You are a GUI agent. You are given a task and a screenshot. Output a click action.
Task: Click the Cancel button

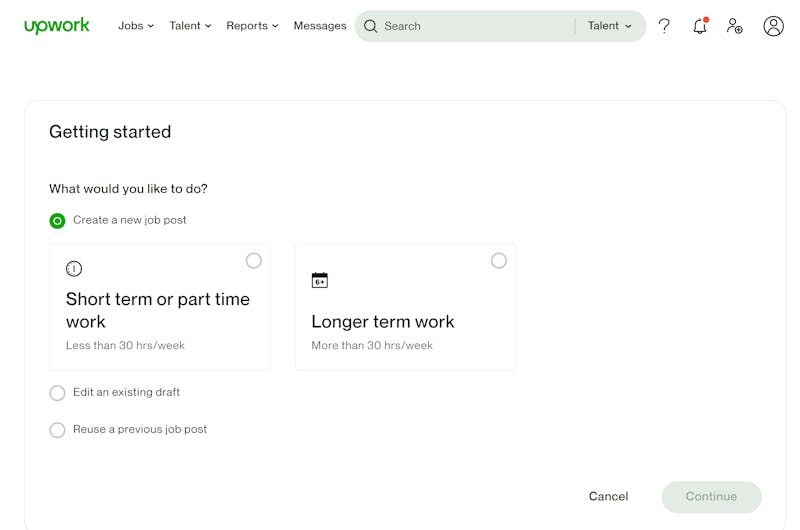[x=608, y=496]
